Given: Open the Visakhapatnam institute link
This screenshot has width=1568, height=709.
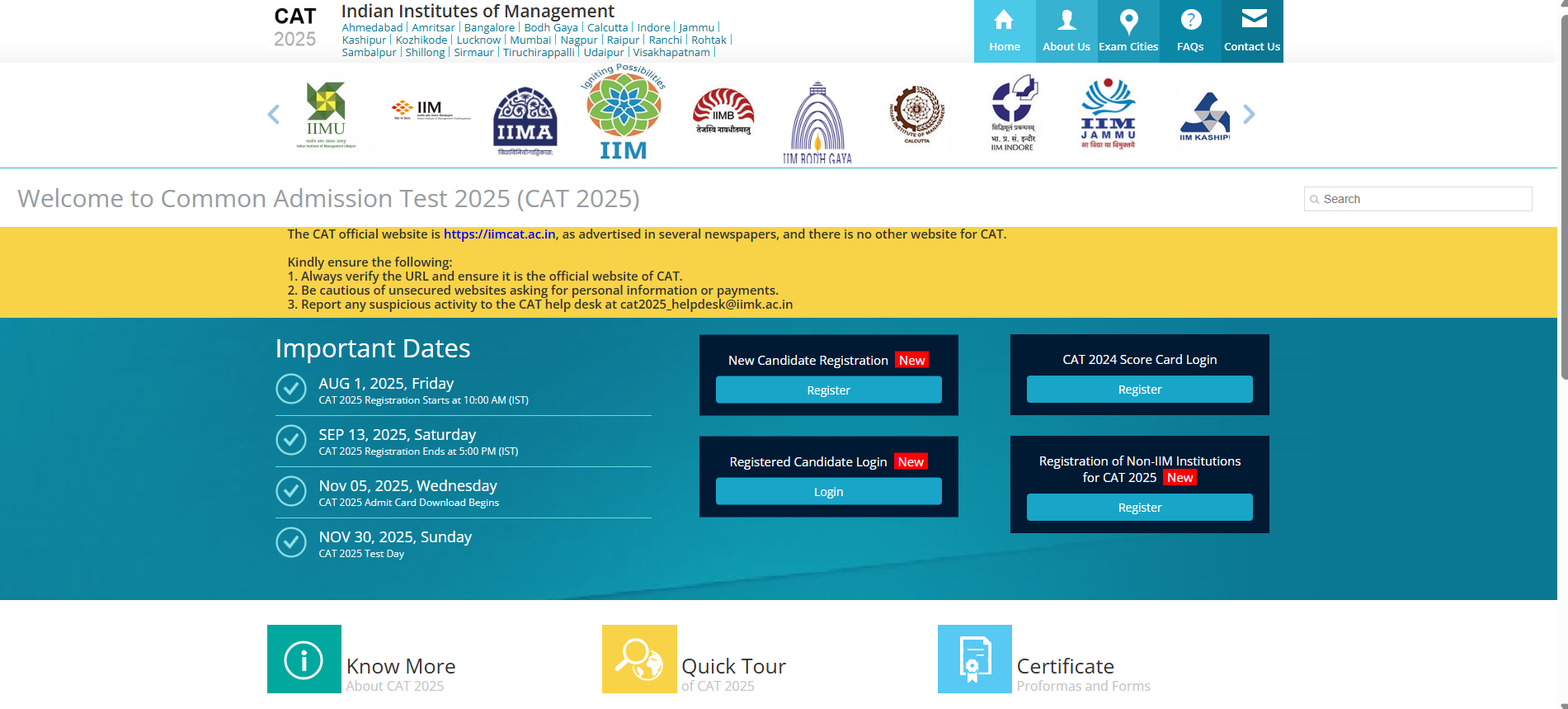Looking at the screenshot, I should pyautogui.click(x=671, y=53).
